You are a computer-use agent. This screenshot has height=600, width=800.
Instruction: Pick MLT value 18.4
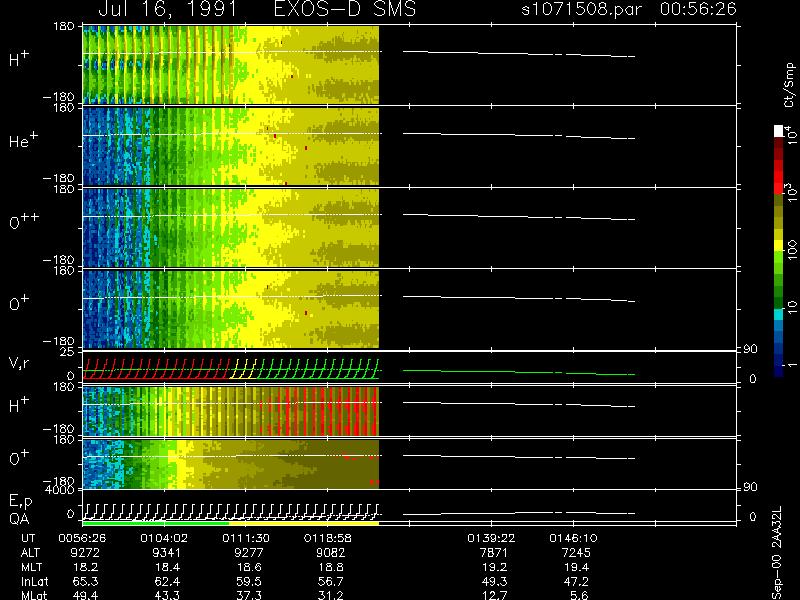pyautogui.click(x=168, y=567)
